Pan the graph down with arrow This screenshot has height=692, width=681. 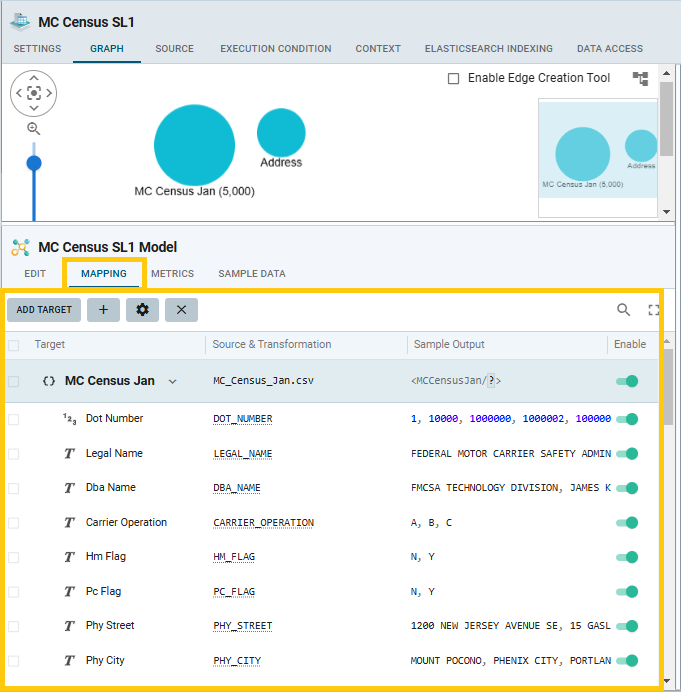click(x=34, y=109)
